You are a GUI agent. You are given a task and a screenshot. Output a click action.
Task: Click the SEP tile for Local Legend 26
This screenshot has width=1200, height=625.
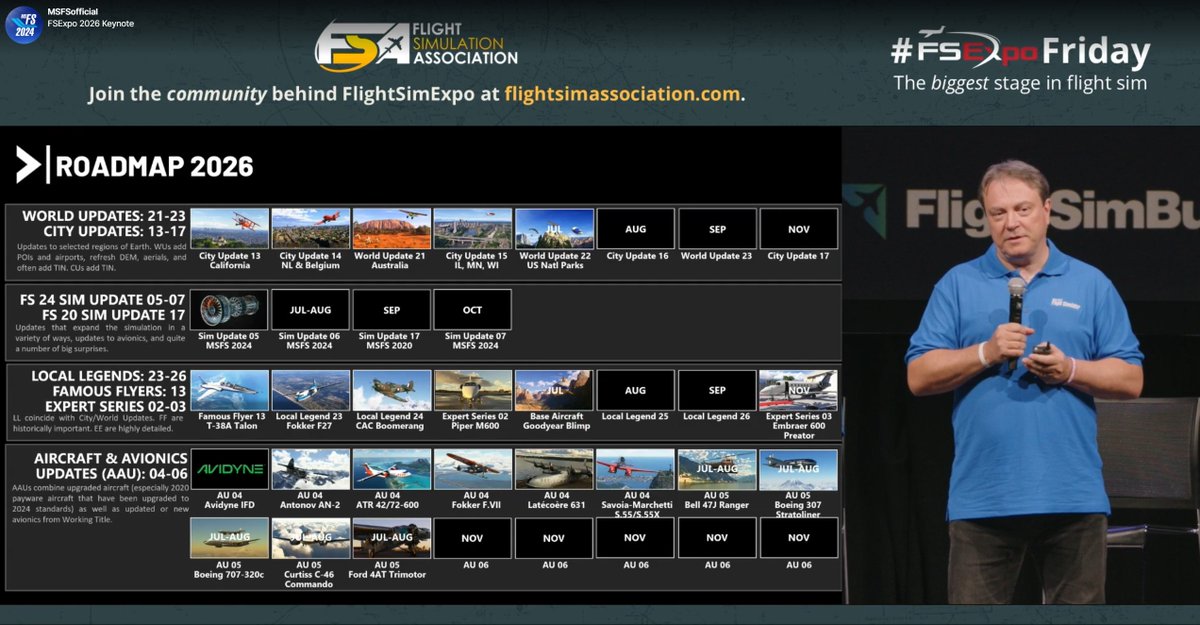click(x=717, y=390)
